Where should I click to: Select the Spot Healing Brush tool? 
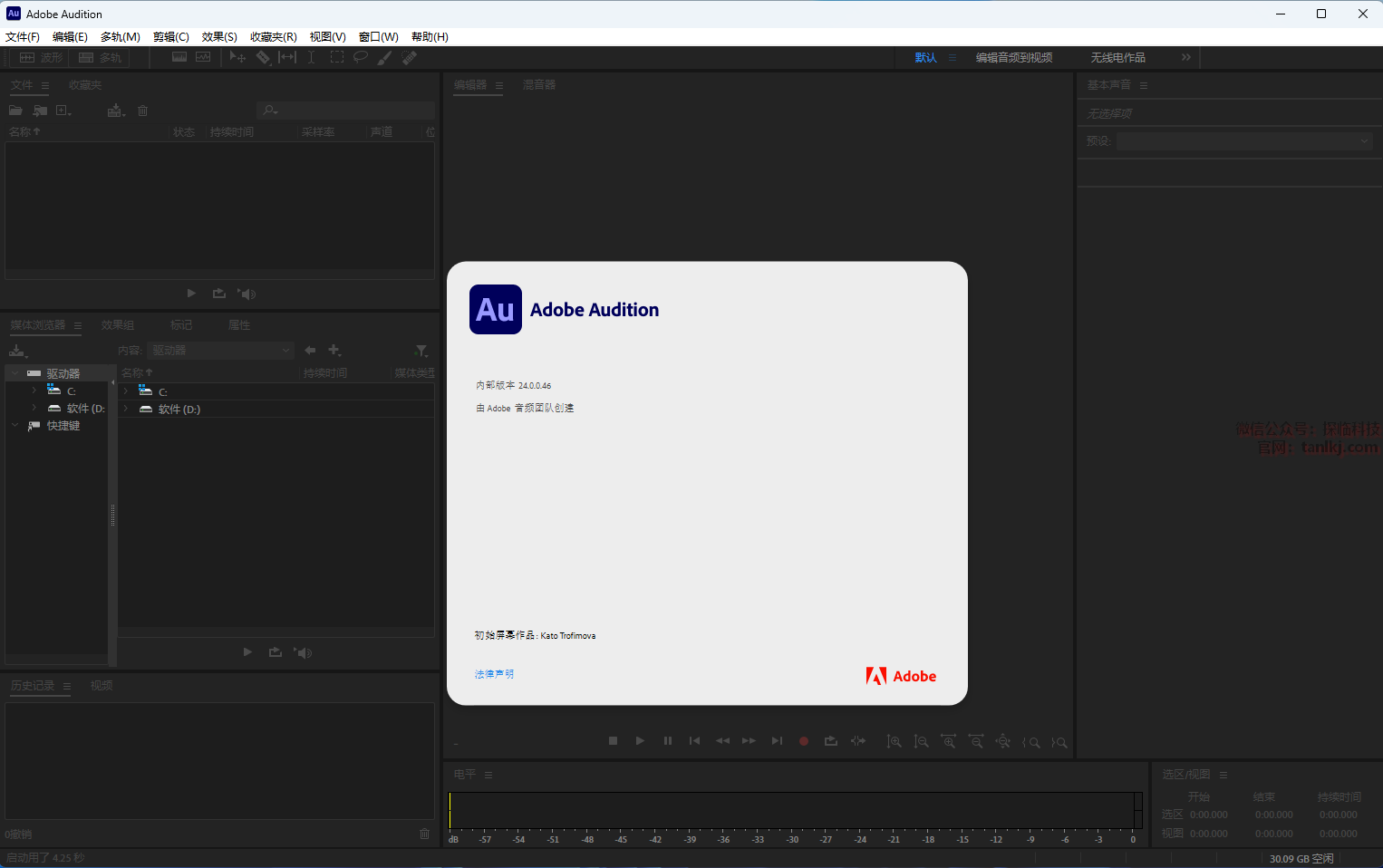pyautogui.click(x=410, y=57)
